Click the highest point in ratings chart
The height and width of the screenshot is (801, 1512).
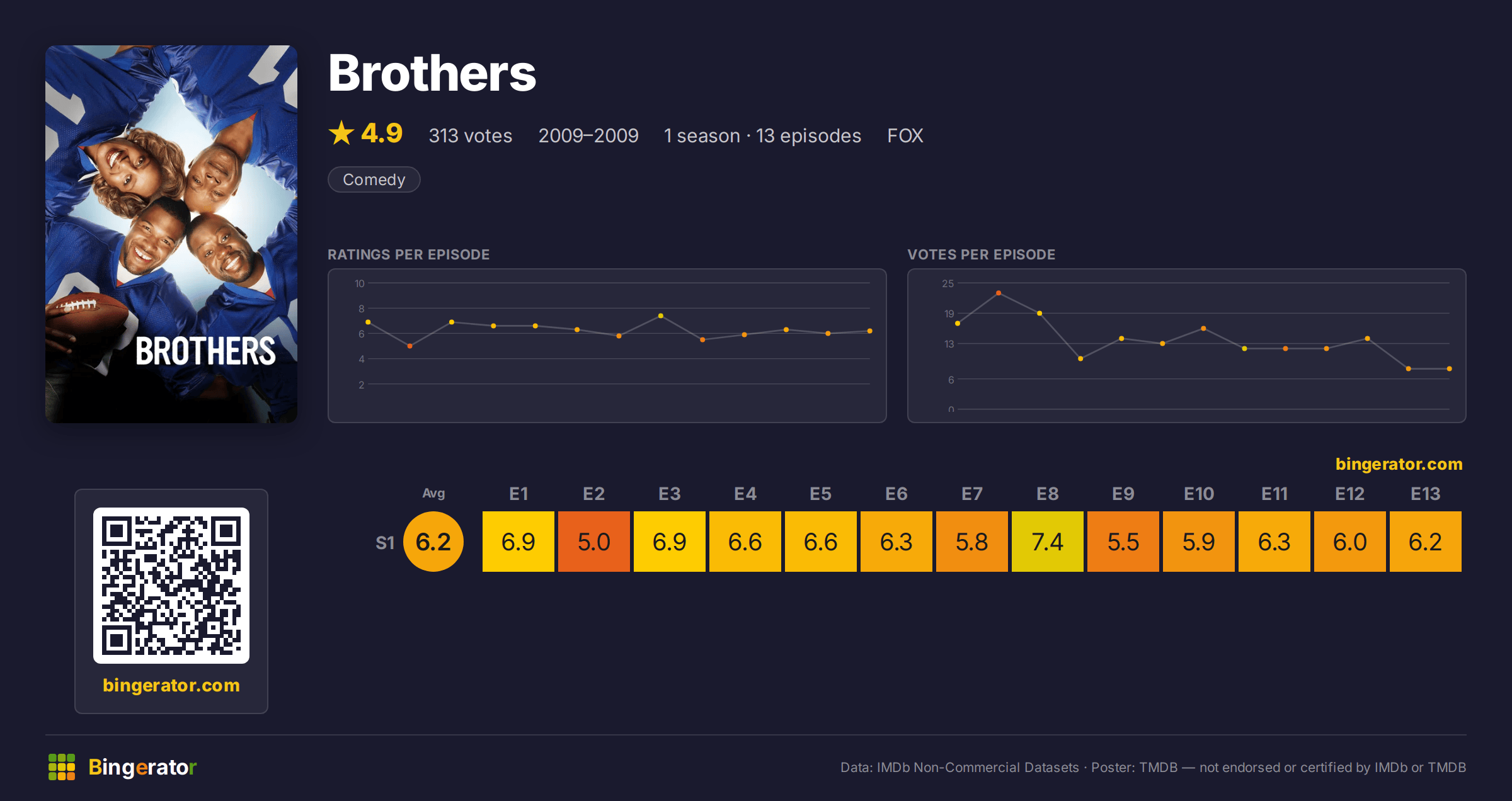pos(660,315)
